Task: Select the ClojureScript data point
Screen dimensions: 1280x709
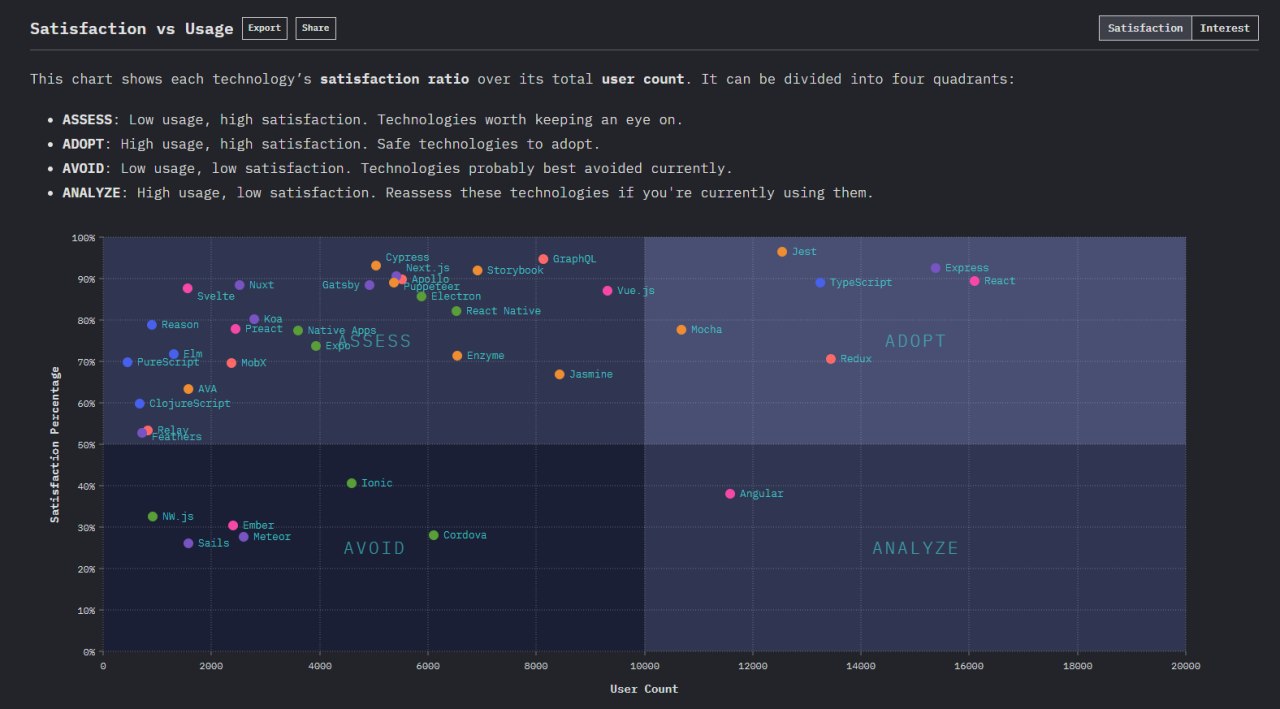Action: point(140,404)
